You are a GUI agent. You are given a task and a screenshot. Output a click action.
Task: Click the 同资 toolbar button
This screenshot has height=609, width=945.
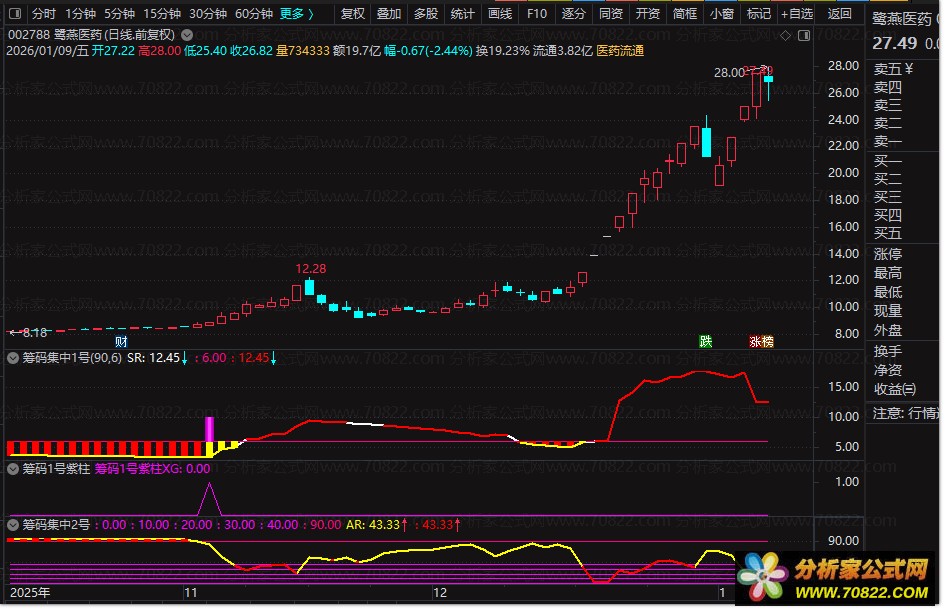pyautogui.click(x=611, y=13)
